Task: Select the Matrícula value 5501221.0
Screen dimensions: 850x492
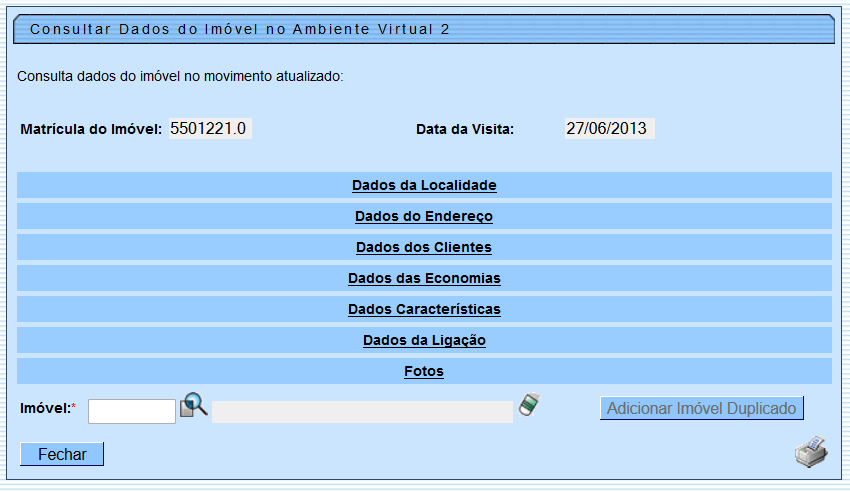Action: [210, 128]
